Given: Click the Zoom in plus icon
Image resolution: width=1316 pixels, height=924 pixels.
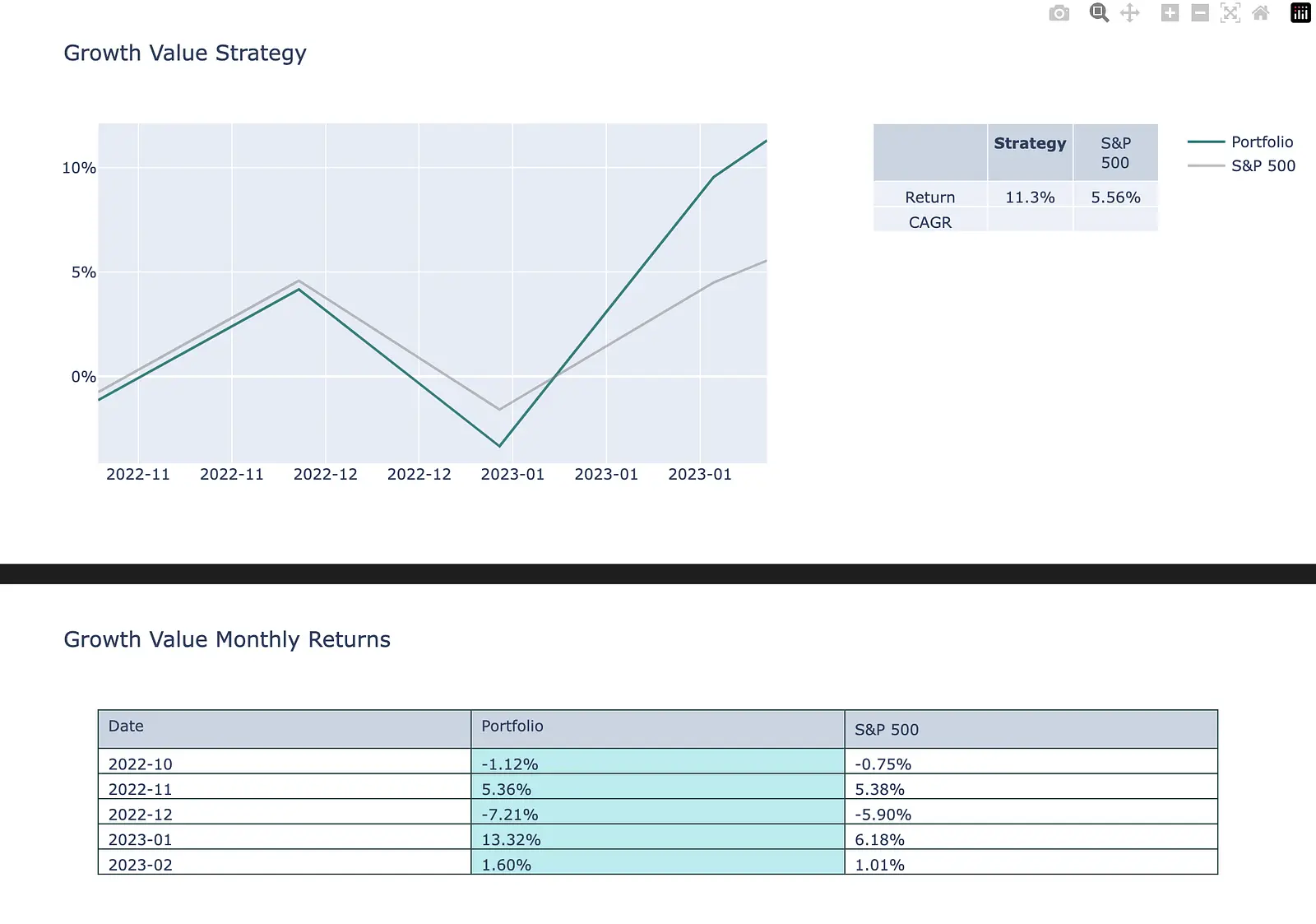Looking at the screenshot, I should tap(1170, 13).
